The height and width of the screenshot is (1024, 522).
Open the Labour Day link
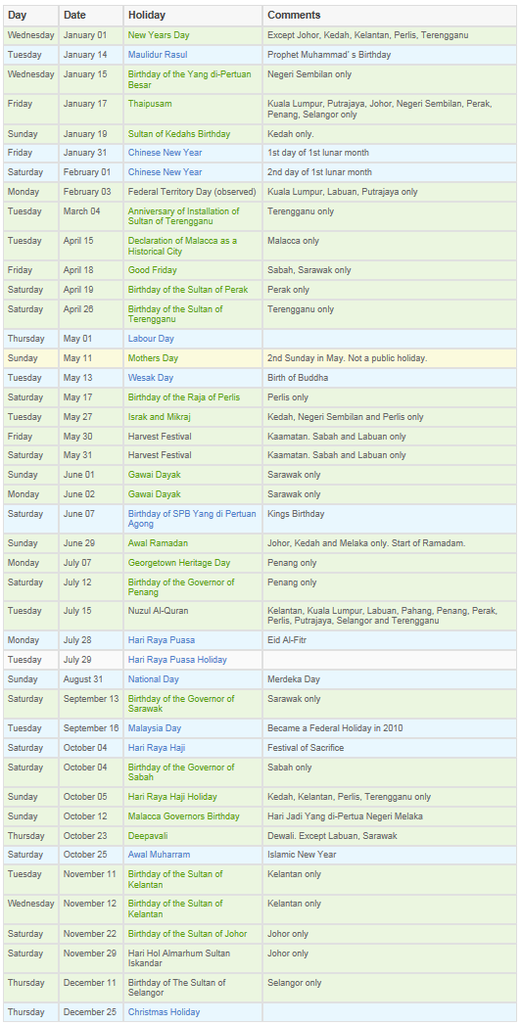[150, 339]
